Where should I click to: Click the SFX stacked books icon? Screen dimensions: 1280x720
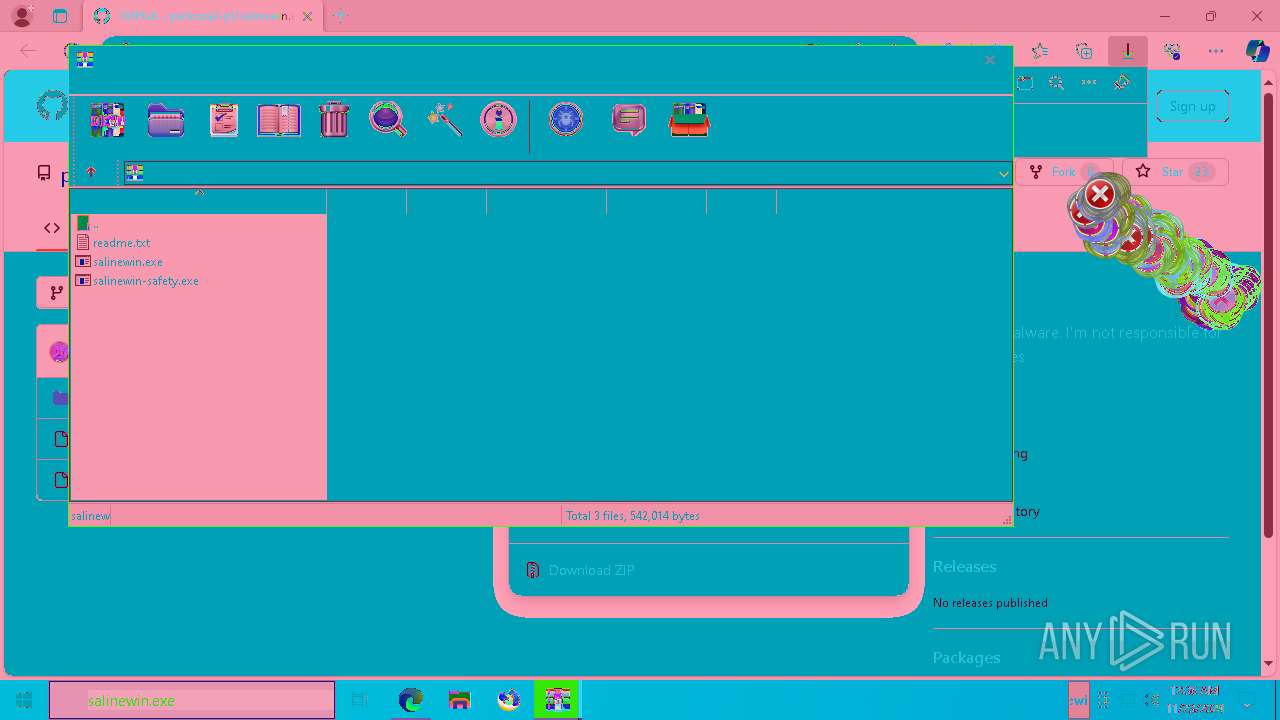click(689, 120)
